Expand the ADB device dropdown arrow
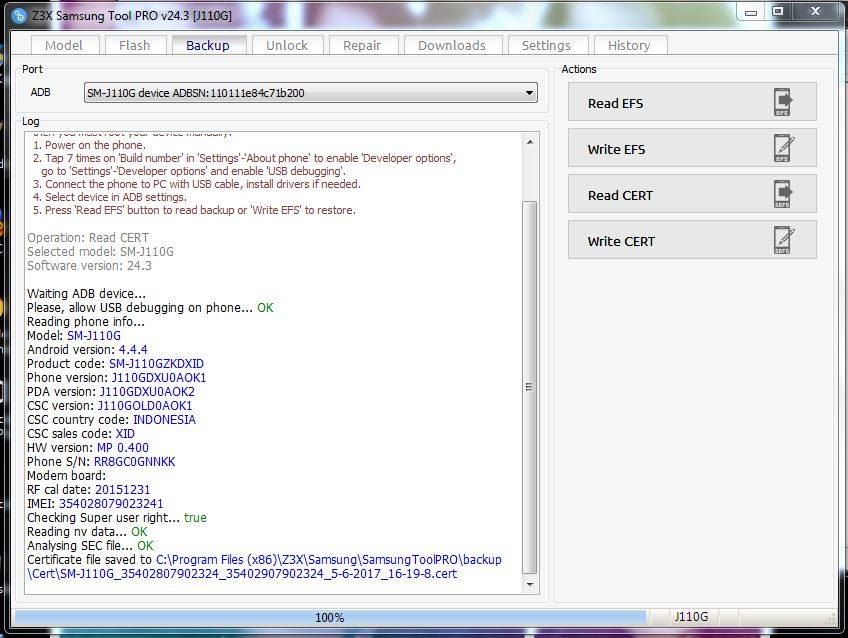 point(529,93)
